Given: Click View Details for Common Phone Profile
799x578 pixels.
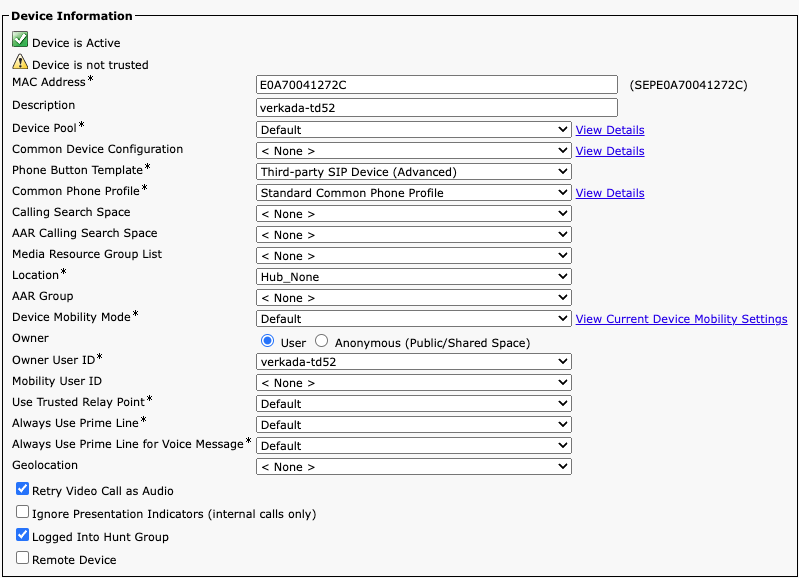Looking at the screenshot, I should [610, 193].
